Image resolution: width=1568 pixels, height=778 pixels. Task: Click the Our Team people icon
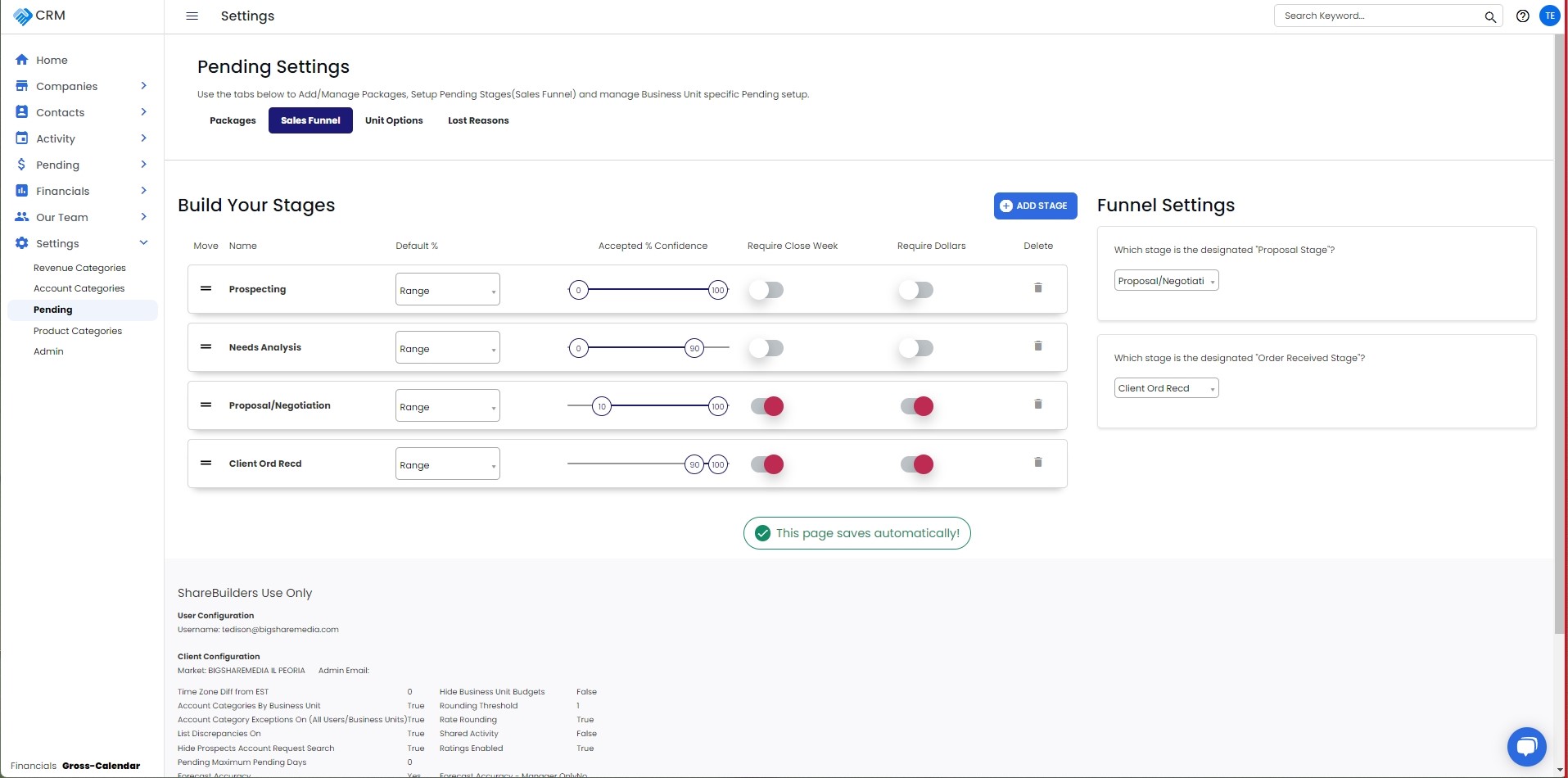click(x=22, y=217)
